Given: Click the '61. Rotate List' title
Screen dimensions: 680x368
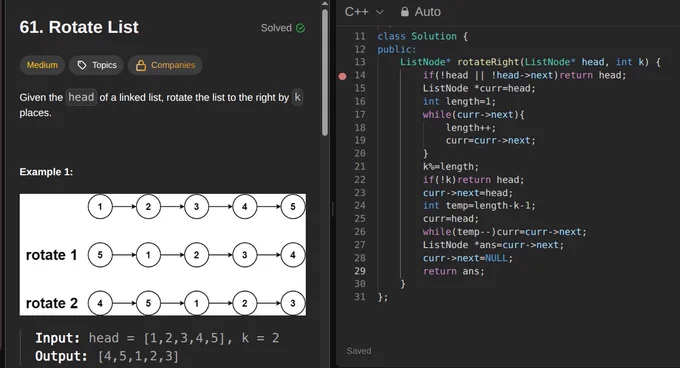Looking at the screenshot, I should coord(79,27).
